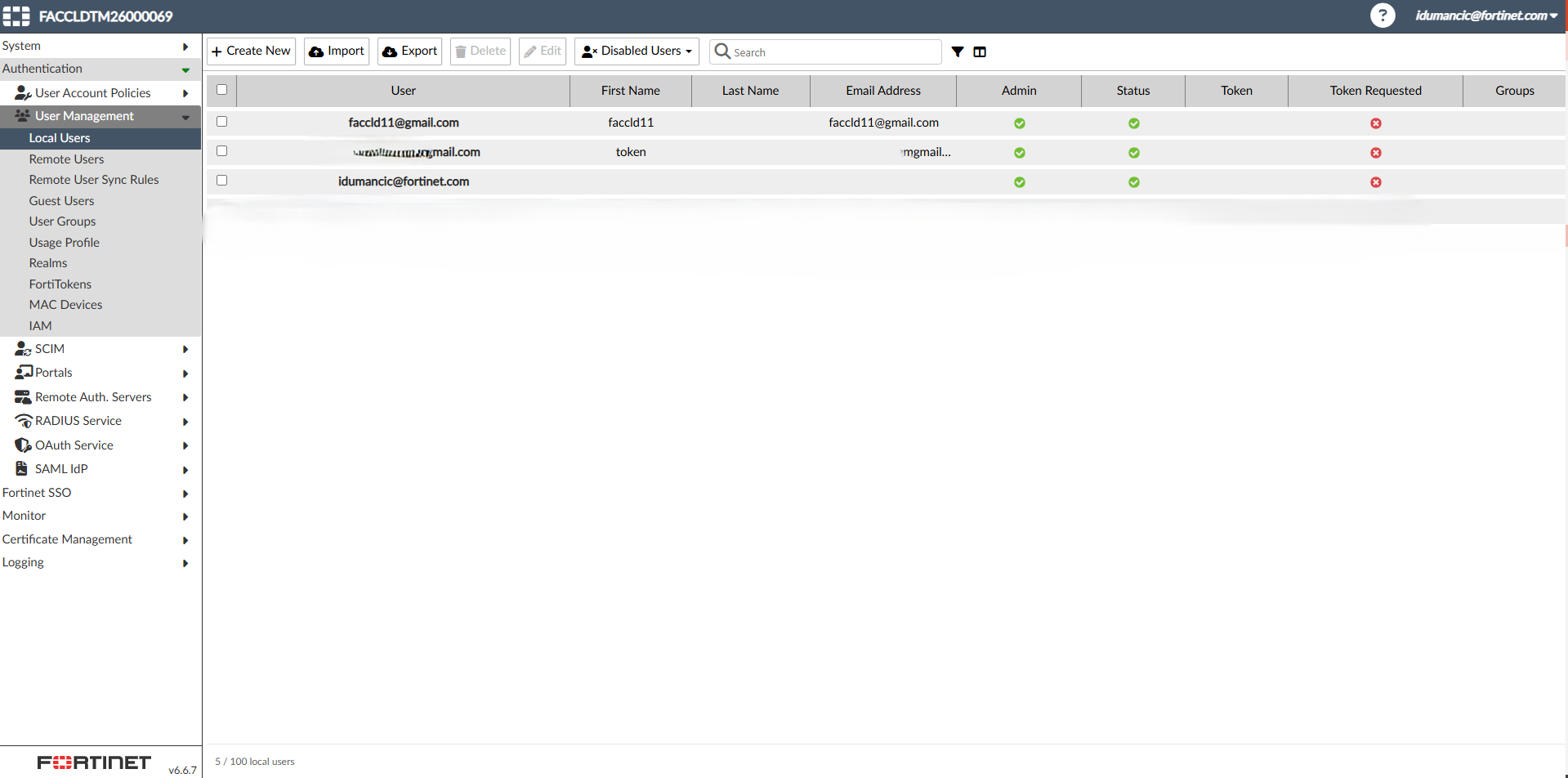Viewport: 1568px width, 778px height.
Task: Open user idumancic@fortinet.com
Action: (404, 181)
